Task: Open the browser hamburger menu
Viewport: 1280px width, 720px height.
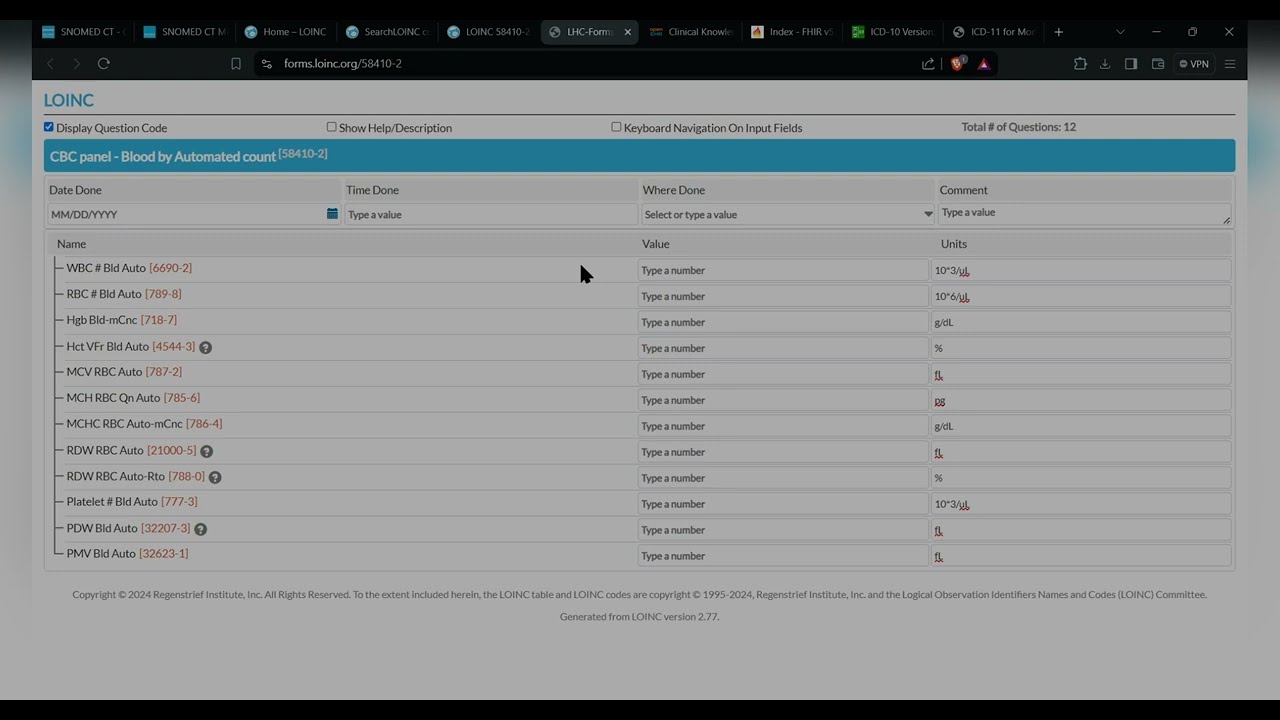Action: [x=1230, y=63]
